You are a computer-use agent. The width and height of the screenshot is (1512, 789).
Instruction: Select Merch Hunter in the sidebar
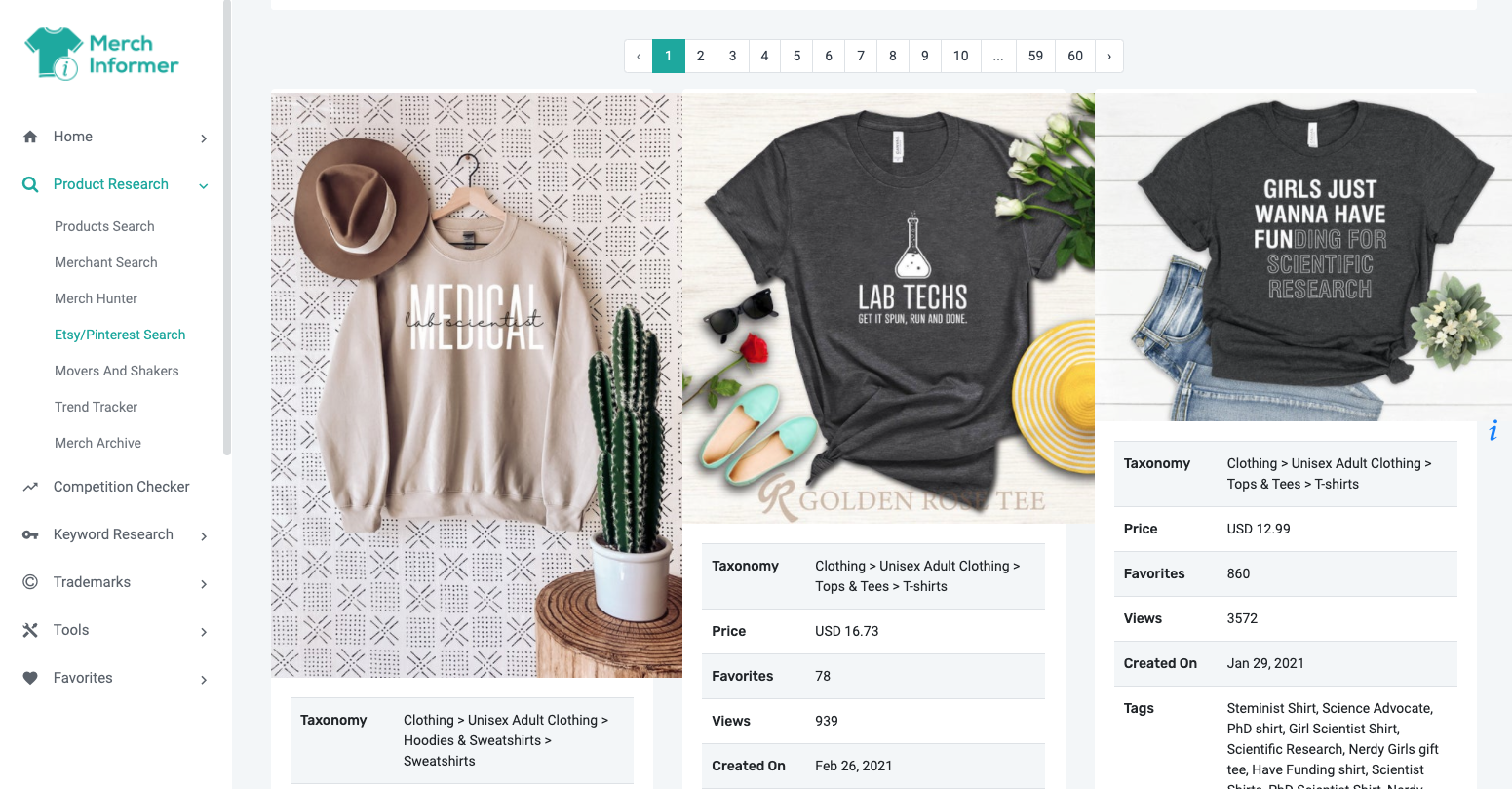pos(96,298)
